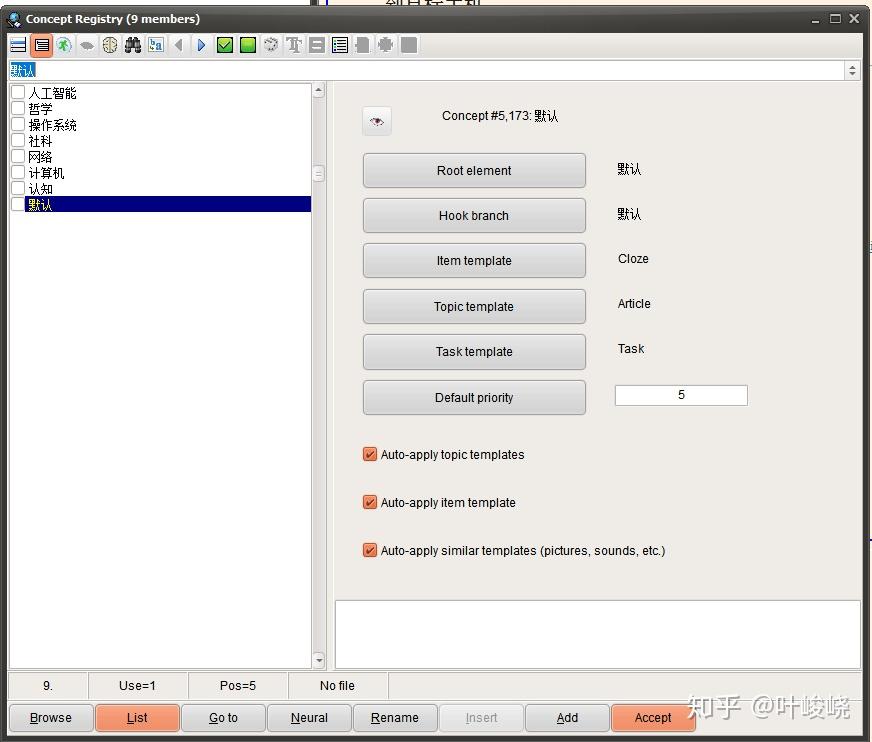Click the Browse button at bottom

(x=51, y=718)
